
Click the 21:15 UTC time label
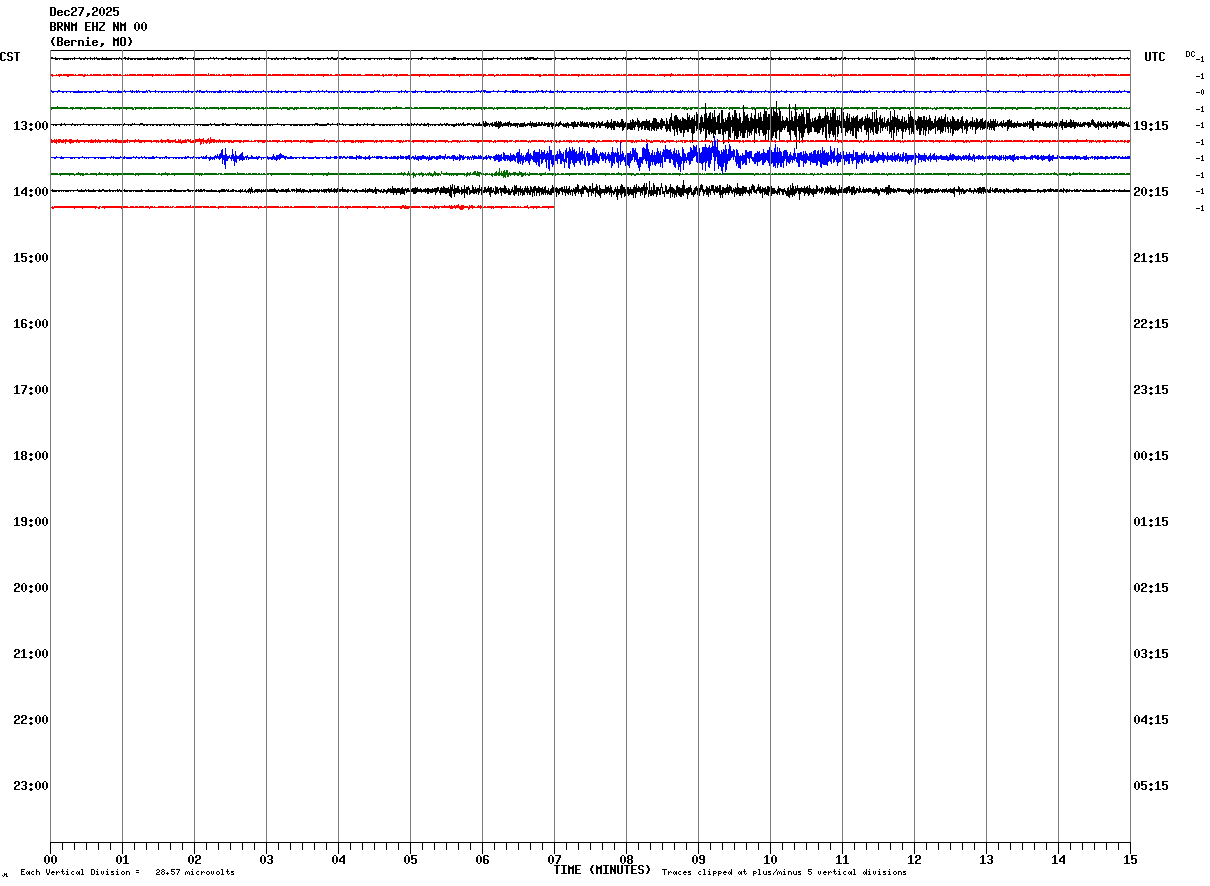[1151, 257]
